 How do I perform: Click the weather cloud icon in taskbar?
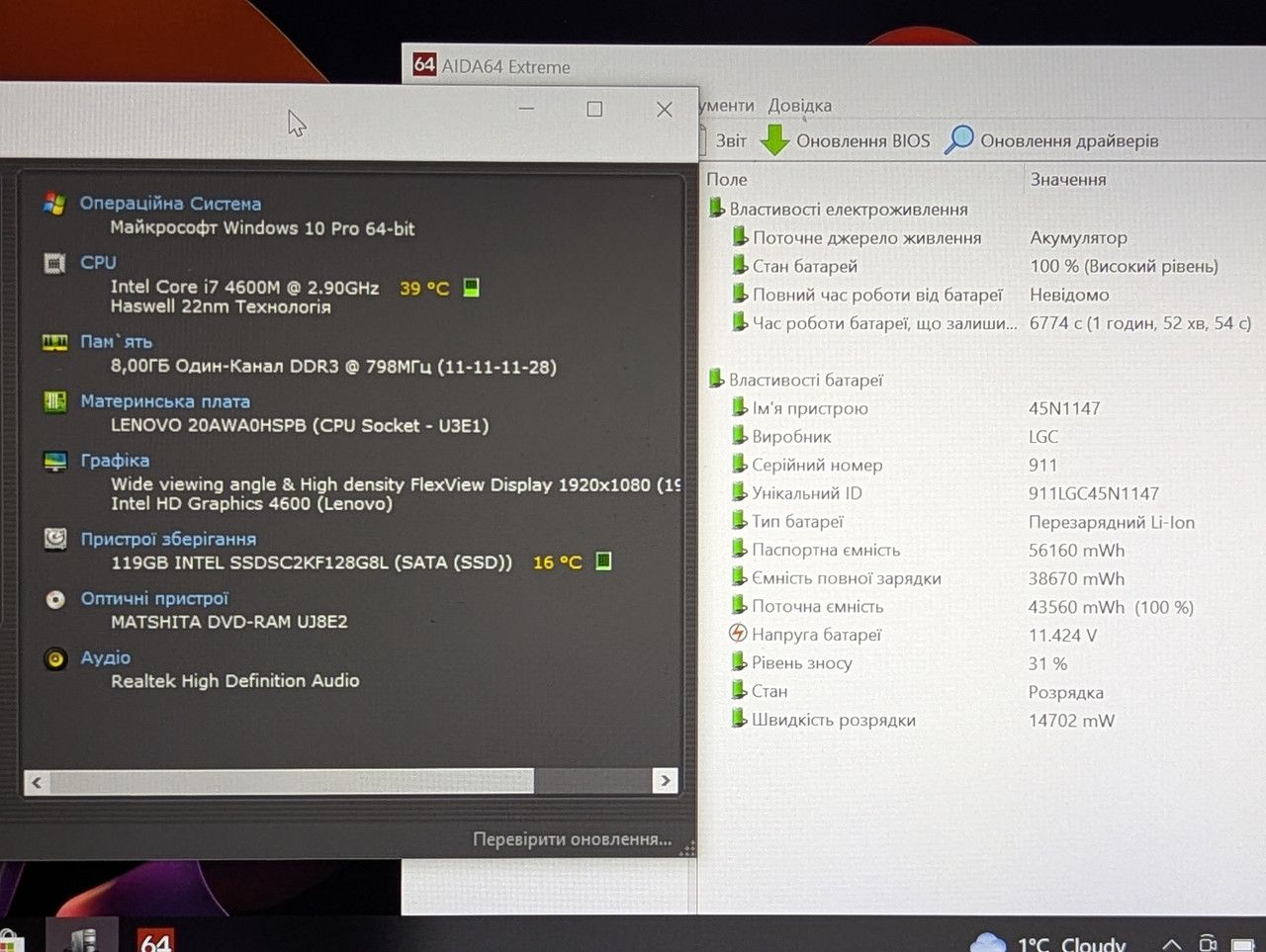click(988, 942)
